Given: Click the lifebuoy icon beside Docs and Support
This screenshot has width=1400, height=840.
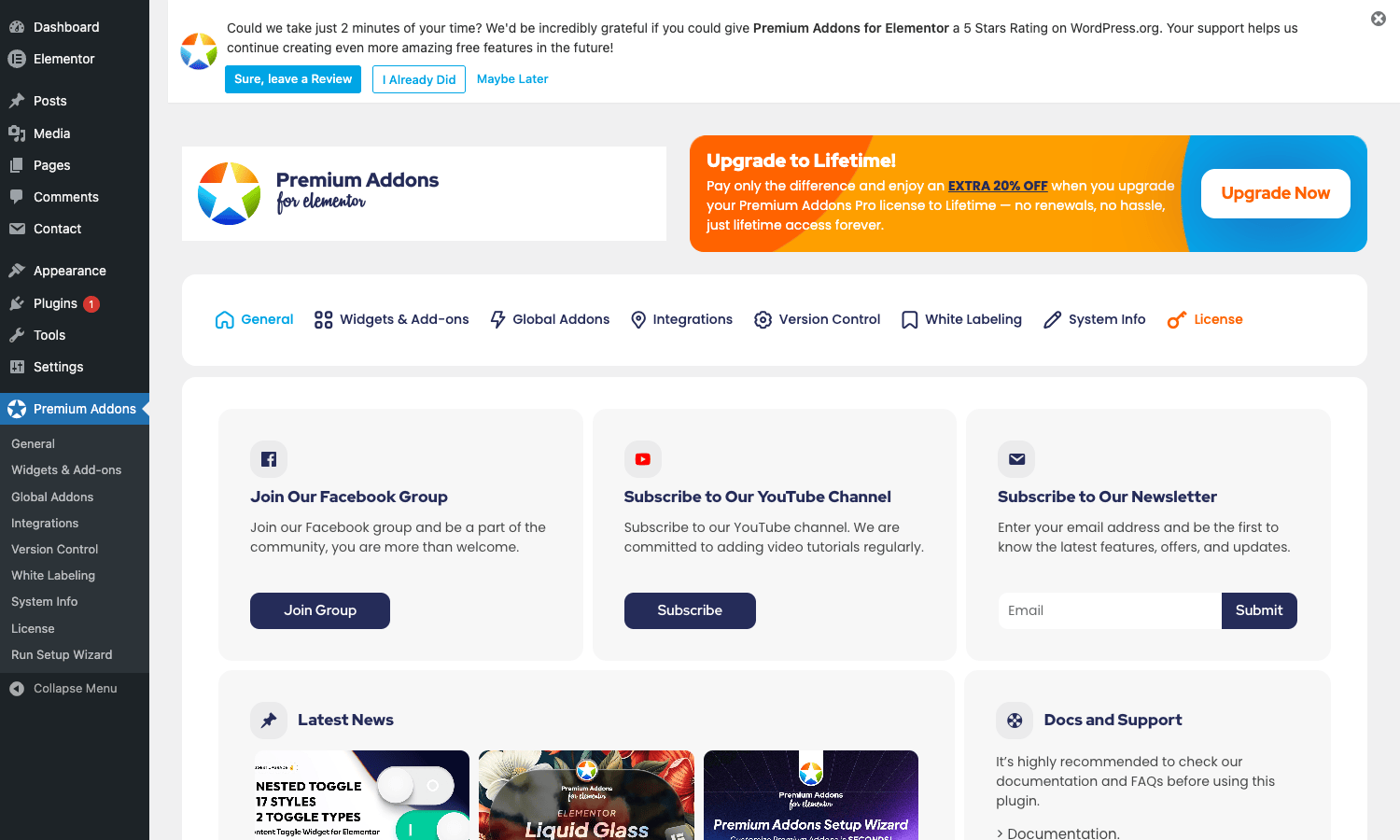Looking at the screenshot, I should click(1015, 721).
